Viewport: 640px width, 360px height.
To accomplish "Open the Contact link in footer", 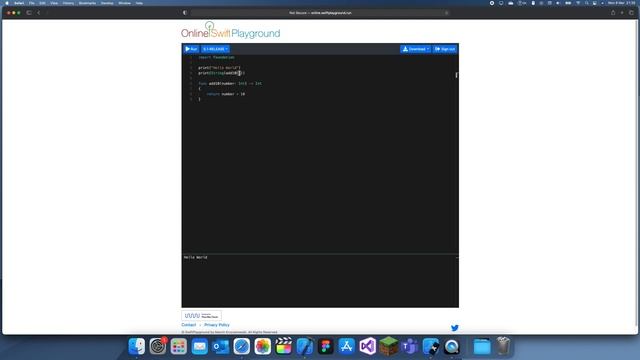I will point(189,325).
